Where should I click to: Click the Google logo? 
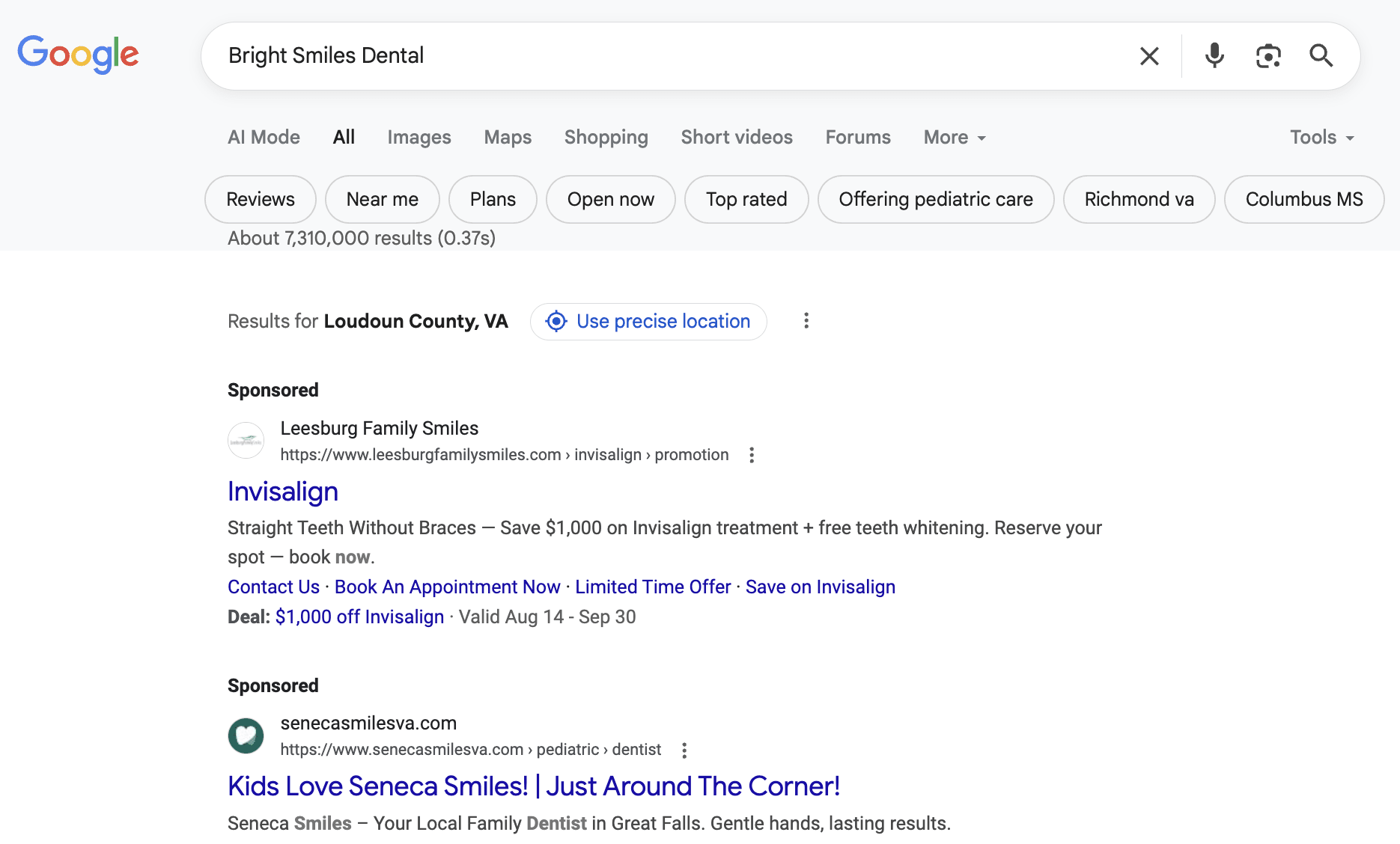coord(78,55)
